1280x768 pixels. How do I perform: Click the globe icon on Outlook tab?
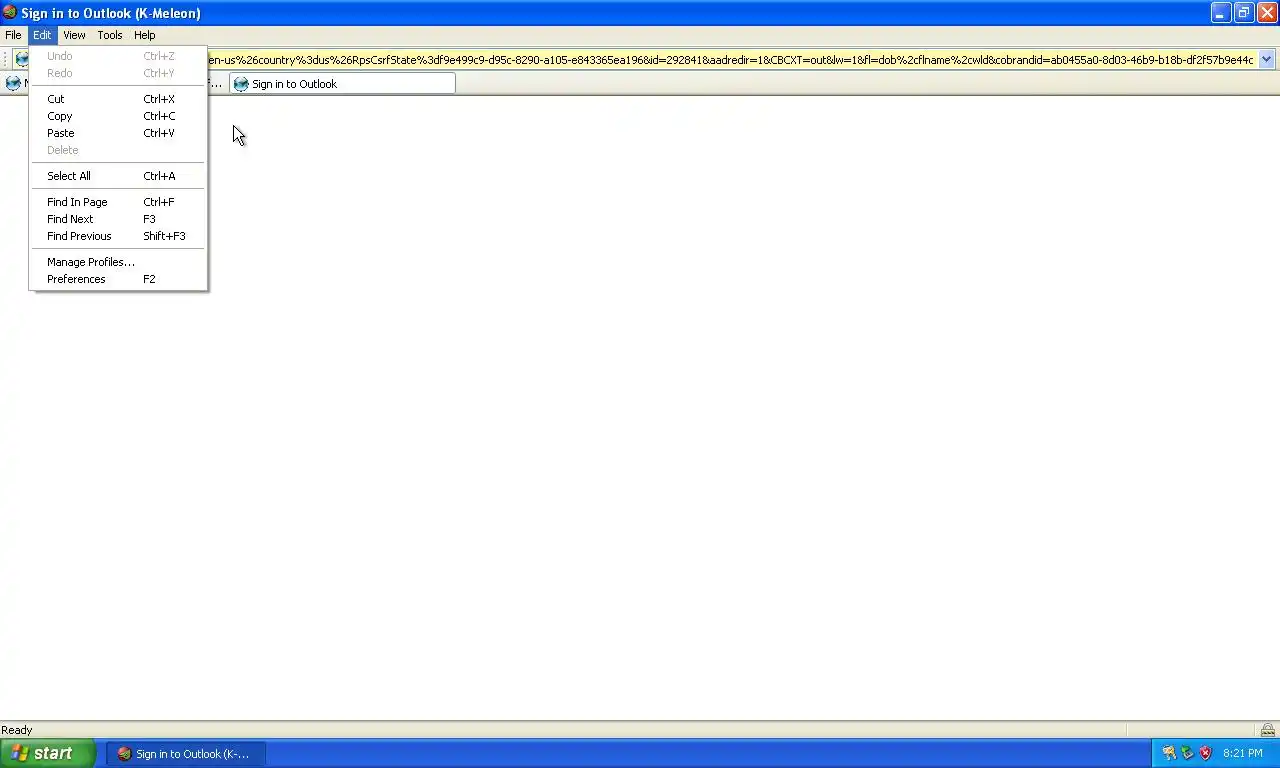point(241,84)
